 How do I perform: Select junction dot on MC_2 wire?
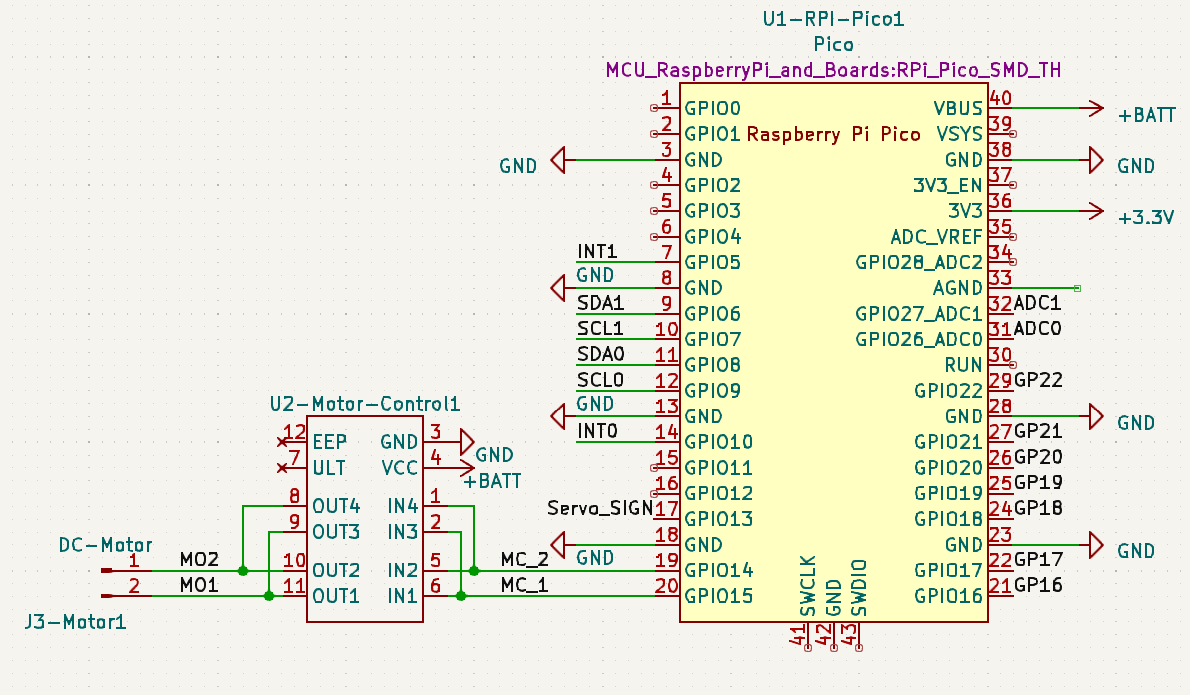(x=474, y=571)
